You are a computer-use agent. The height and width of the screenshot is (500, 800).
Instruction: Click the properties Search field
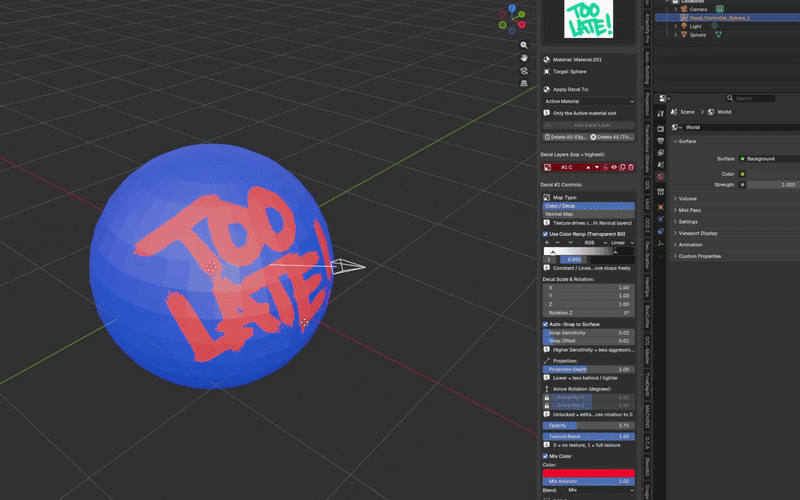(750, 98)
